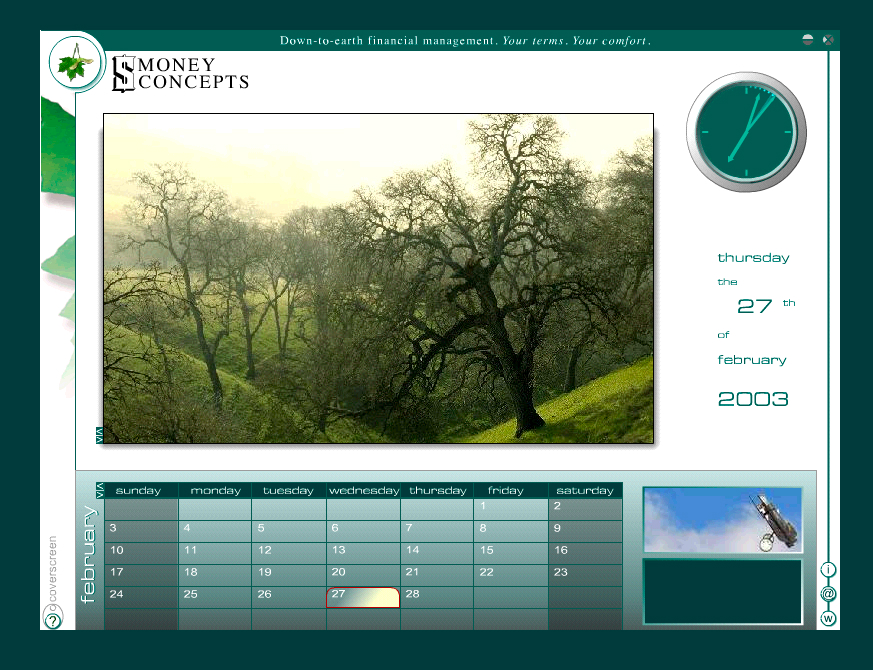
Task: Open the email '@' circle icon
Action: [x=828, y=594]
